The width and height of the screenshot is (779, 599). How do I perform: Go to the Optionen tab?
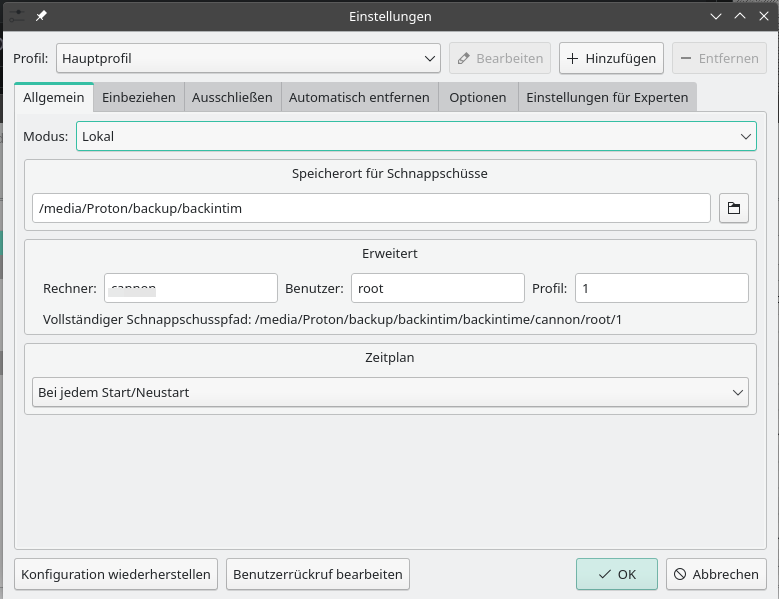[x=477, y=97]
